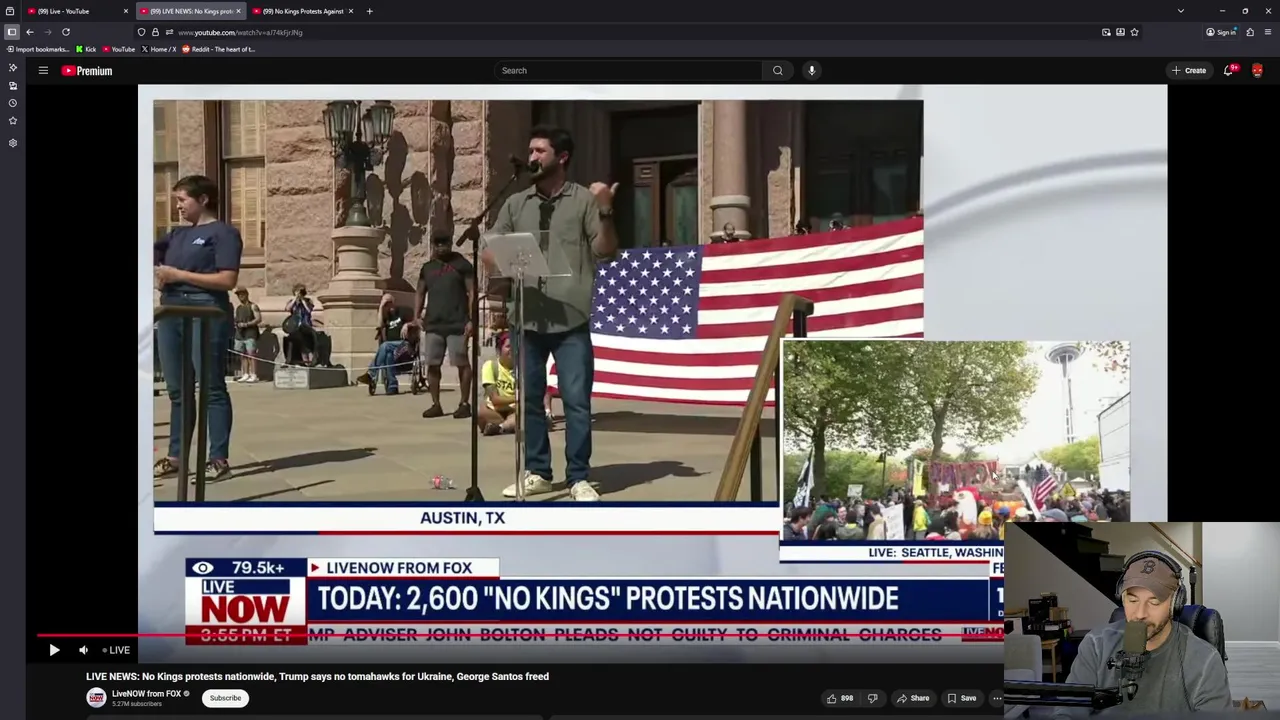1280x720 pixels.
Task: Play the live video
Action: click(x=54, y=650)
